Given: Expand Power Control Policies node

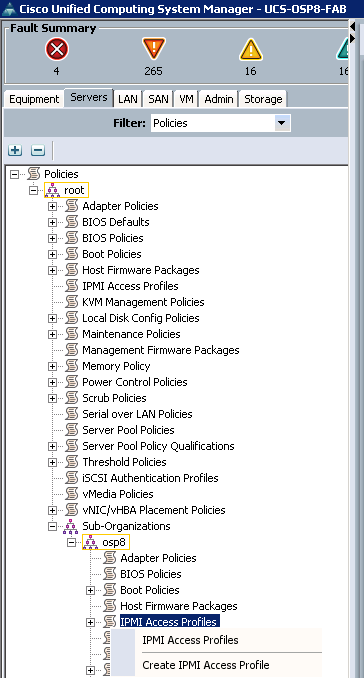Looking at the screenshot, I should [x=52, y=382].
